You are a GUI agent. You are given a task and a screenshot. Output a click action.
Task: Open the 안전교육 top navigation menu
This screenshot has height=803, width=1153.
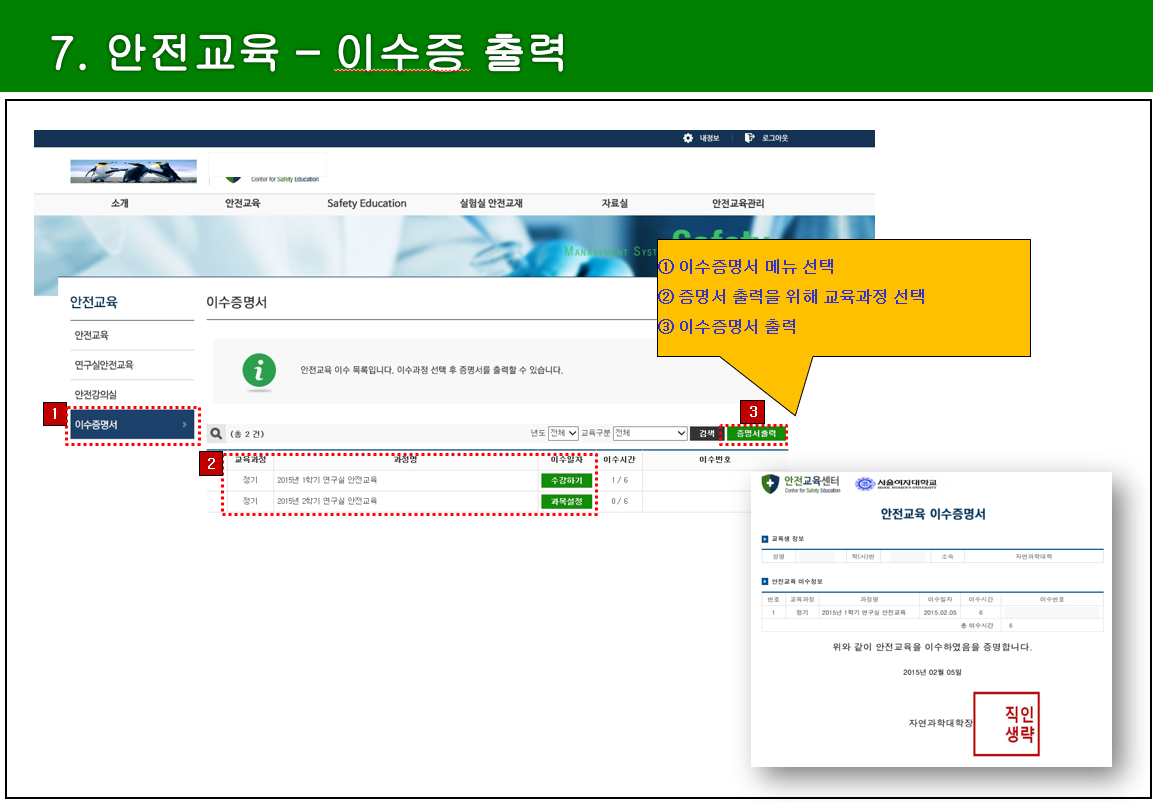point(243,204)
